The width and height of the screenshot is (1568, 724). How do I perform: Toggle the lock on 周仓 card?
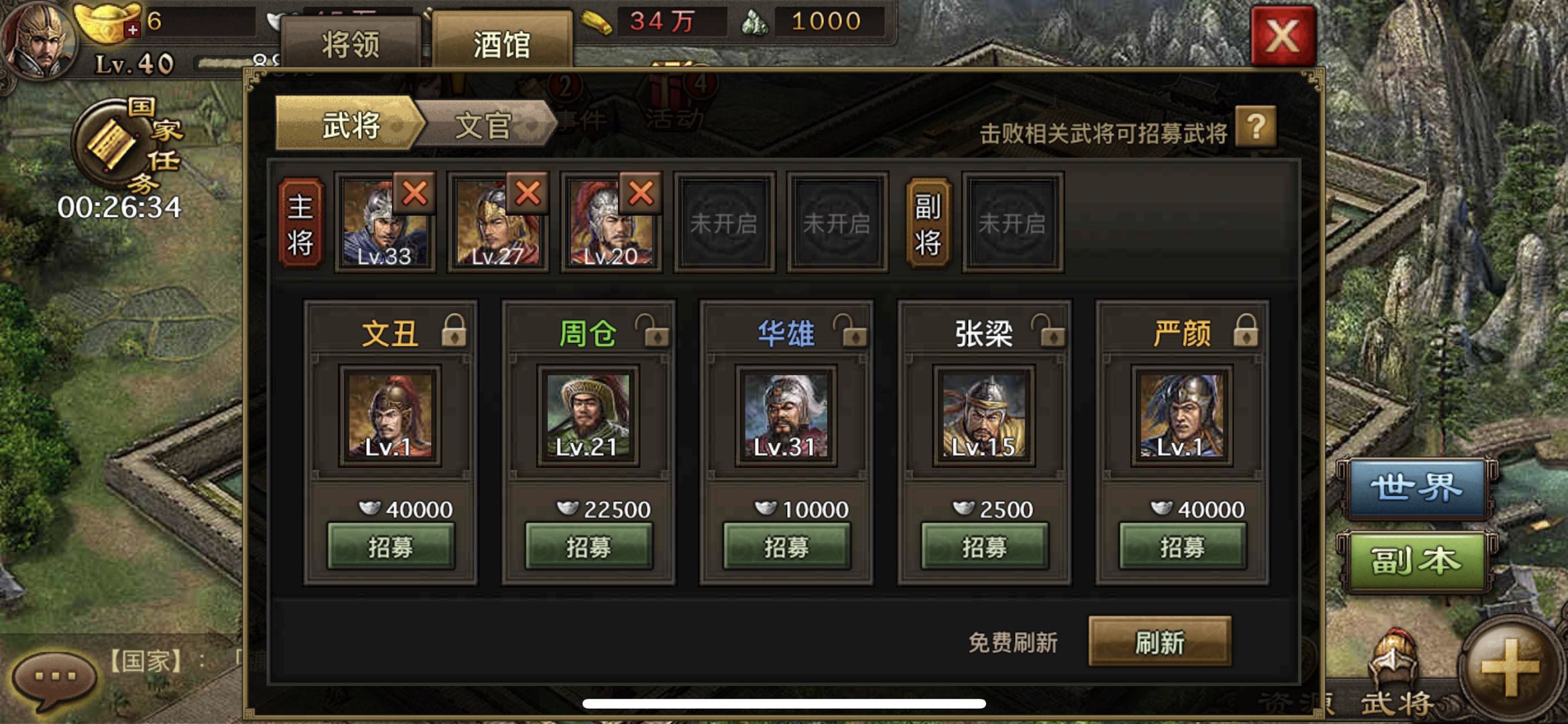(652, 330)
